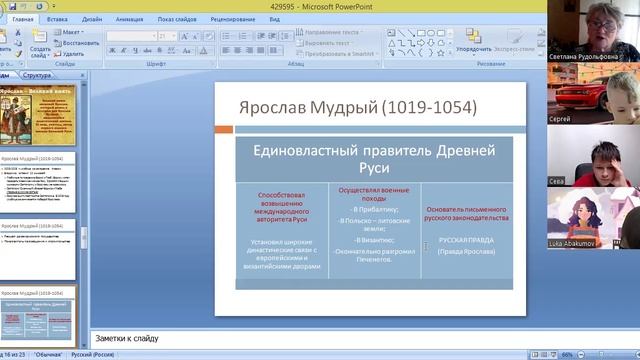640x360 pixels.
Task: Open the Customize Quick Access Toolbar arrow
Action: [x=53, y=7]
